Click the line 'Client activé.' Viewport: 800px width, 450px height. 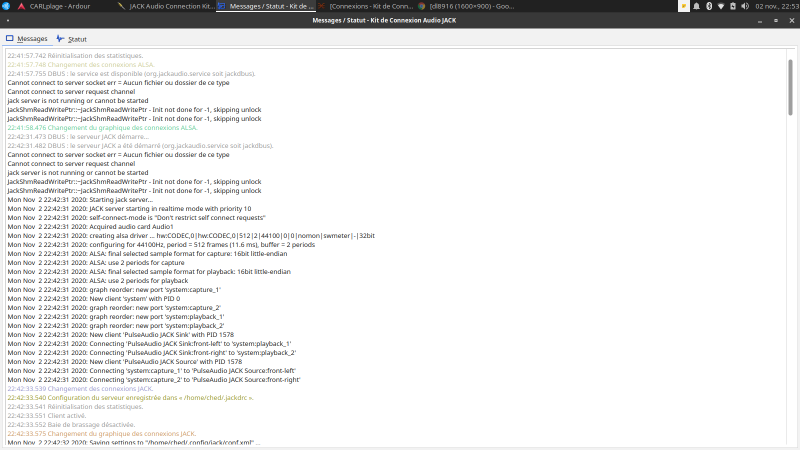pos(47,416)
